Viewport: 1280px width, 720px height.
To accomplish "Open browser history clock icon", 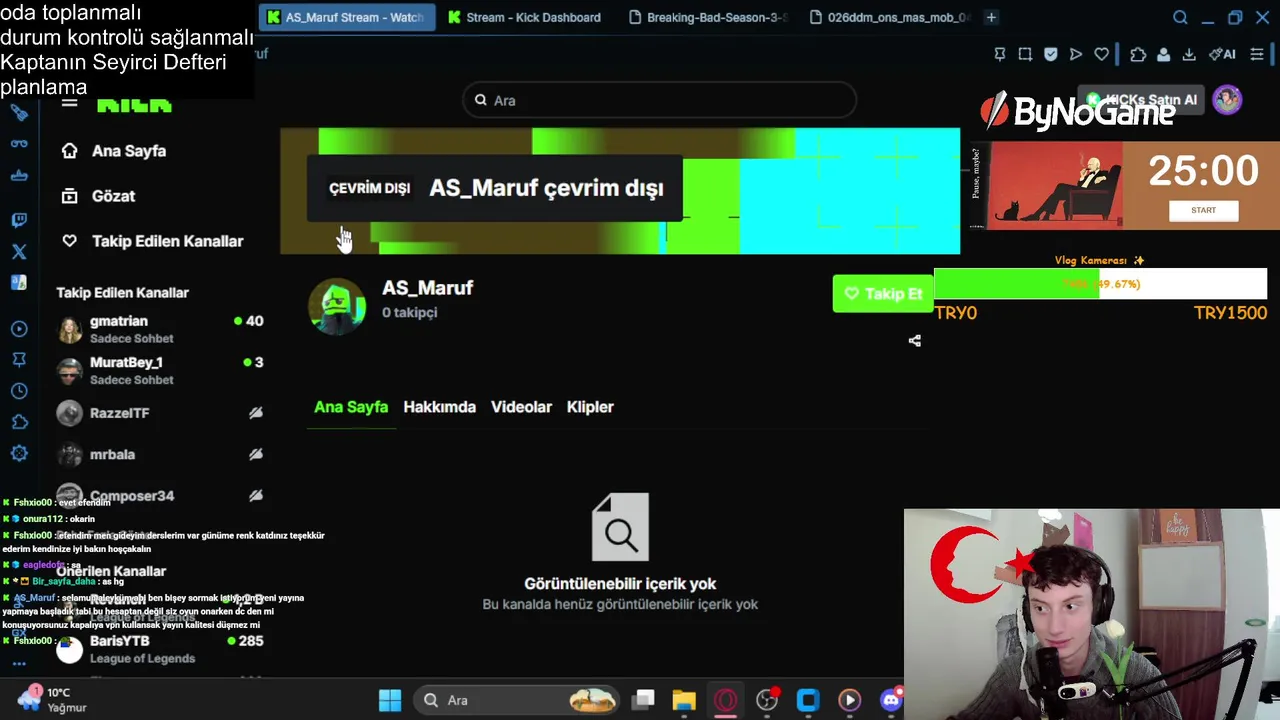I will coord(19,391).
